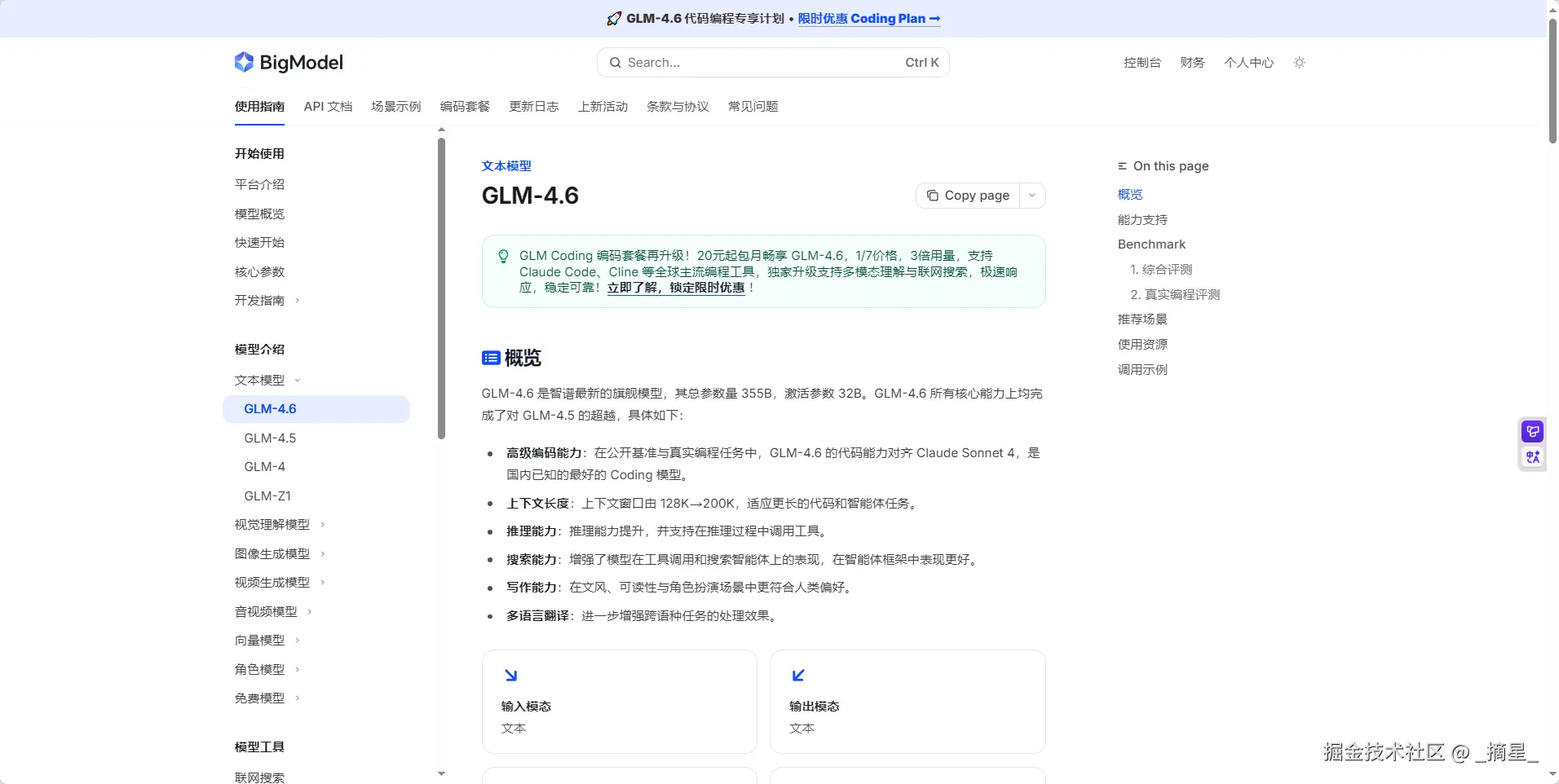Viewport: 1559px width, 784px height.
Task: Expand the 视觉理解模型 sidebar section
Action: pyautogui.click(x=280, y=525)
